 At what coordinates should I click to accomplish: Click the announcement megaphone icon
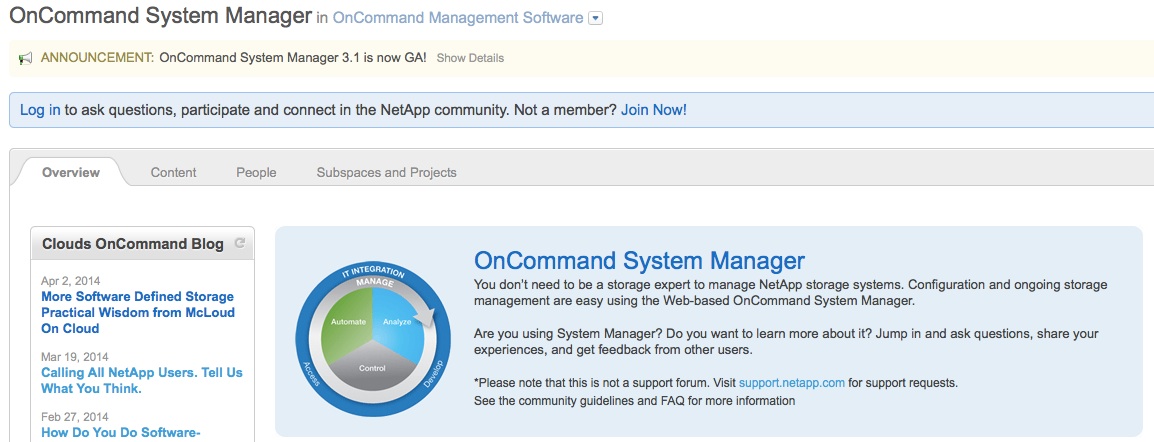coord(26,58)
